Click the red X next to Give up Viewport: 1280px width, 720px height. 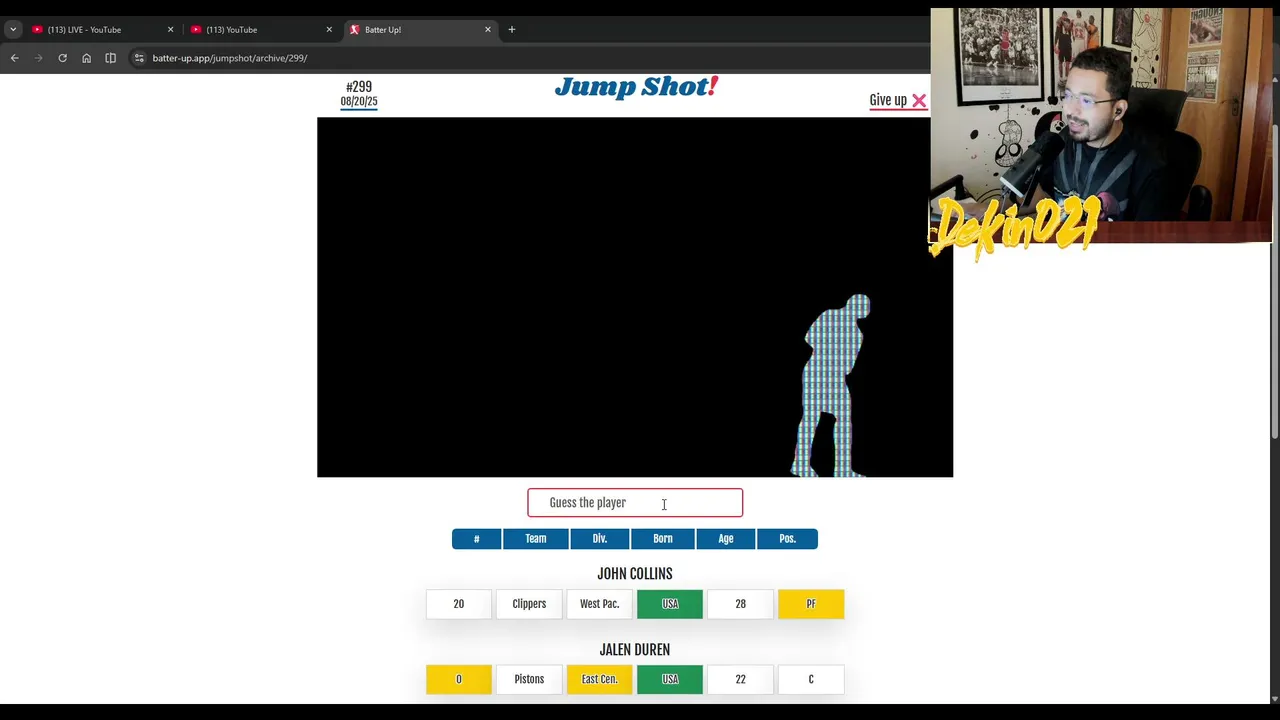pos(919,100)
